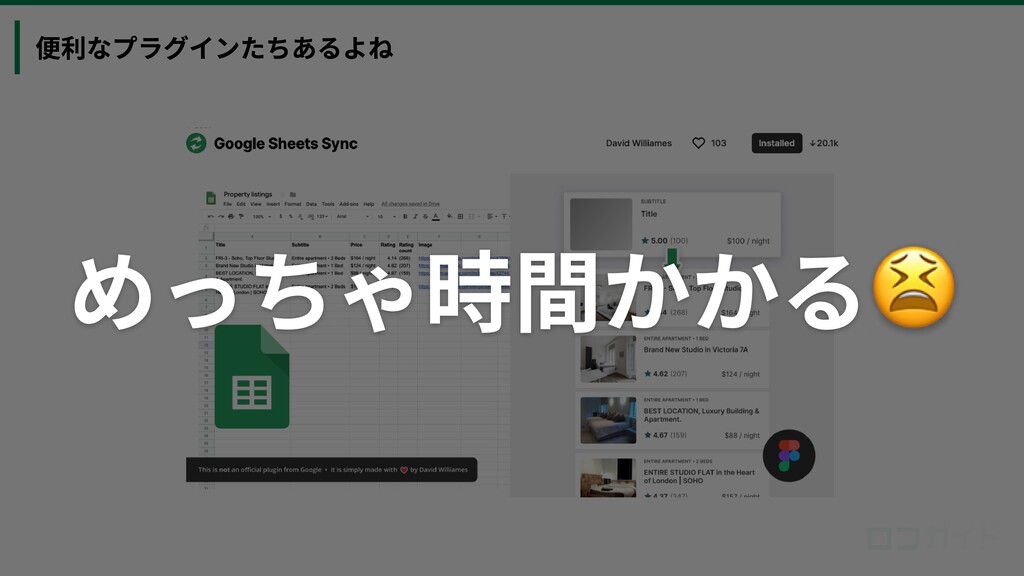Toggle strikethrough formatting in Sheets toolbar
1024x576 pixels.
pyautogui.click(x=425, y=216)
